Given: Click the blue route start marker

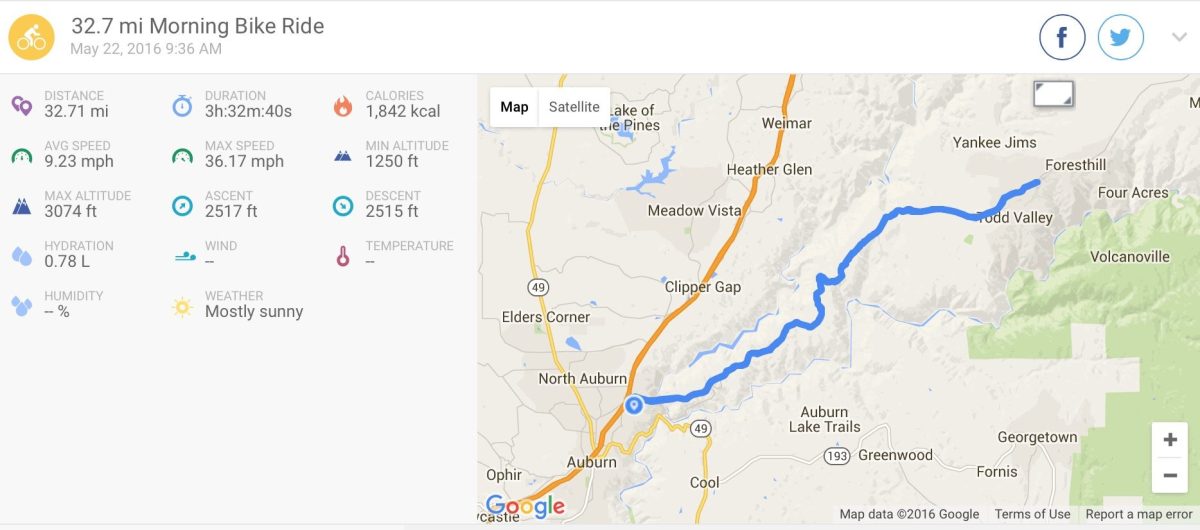Looking at the screenshot, I should click(x=633, y=404).
